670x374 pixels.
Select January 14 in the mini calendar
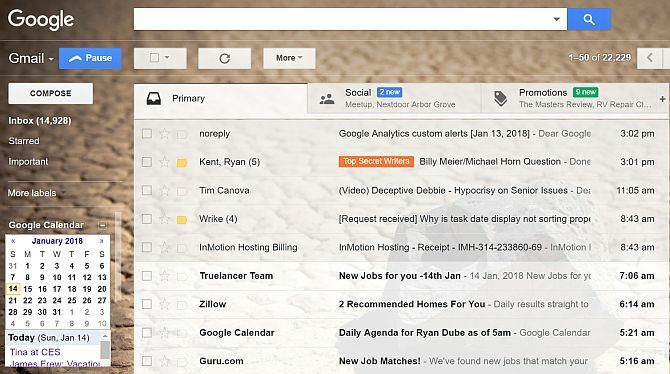click(13, 289)
